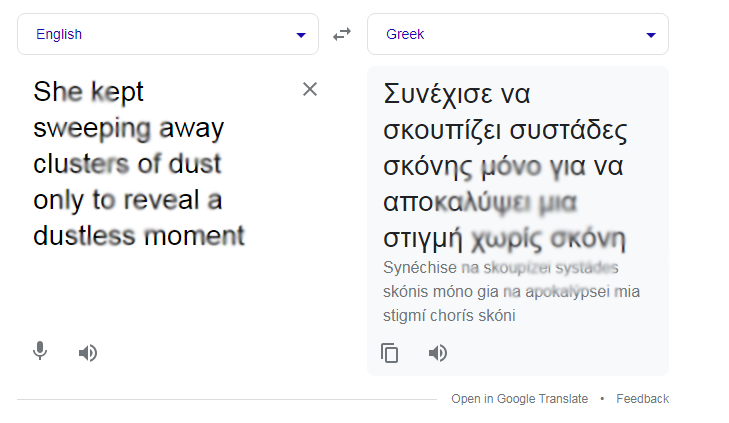The height and width of the screenshot is (423, 729).
Task: Follow the Open in Google Translate link
Action: click(x=519, y=399)
